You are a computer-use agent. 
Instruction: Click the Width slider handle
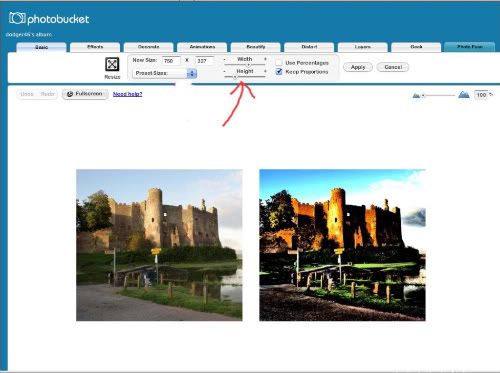(248, 65)
